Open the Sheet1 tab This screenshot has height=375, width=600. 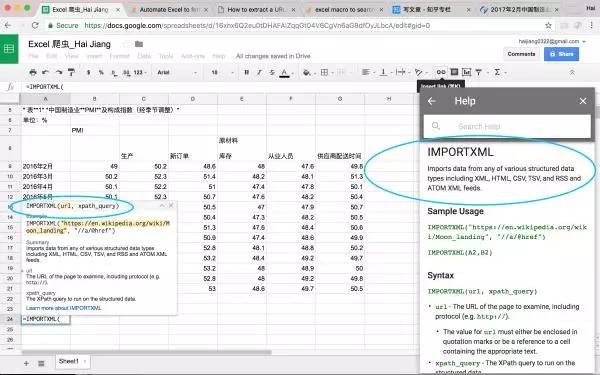pos(72,361)
